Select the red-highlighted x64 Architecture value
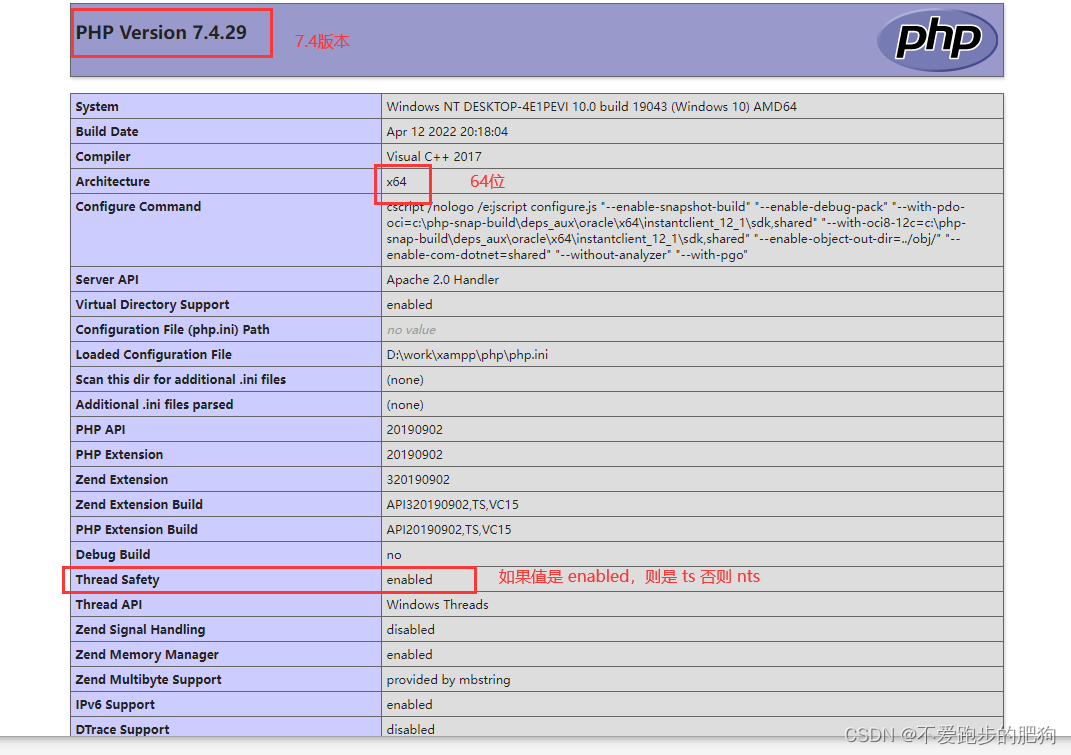The width and height of the screenshot is (1071, 755). 398,183
